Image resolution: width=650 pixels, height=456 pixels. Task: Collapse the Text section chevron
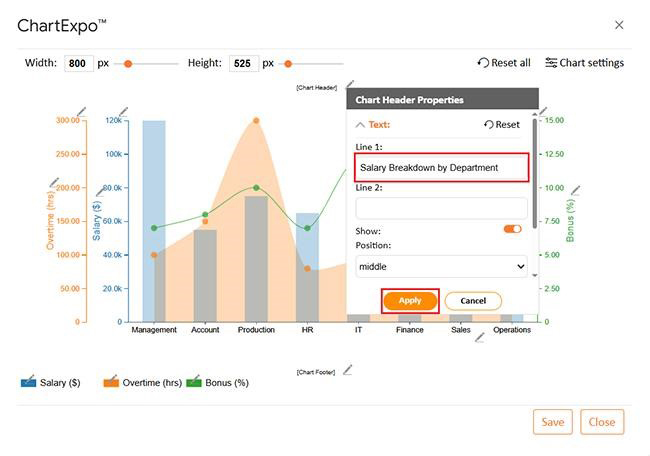point(360,125)
